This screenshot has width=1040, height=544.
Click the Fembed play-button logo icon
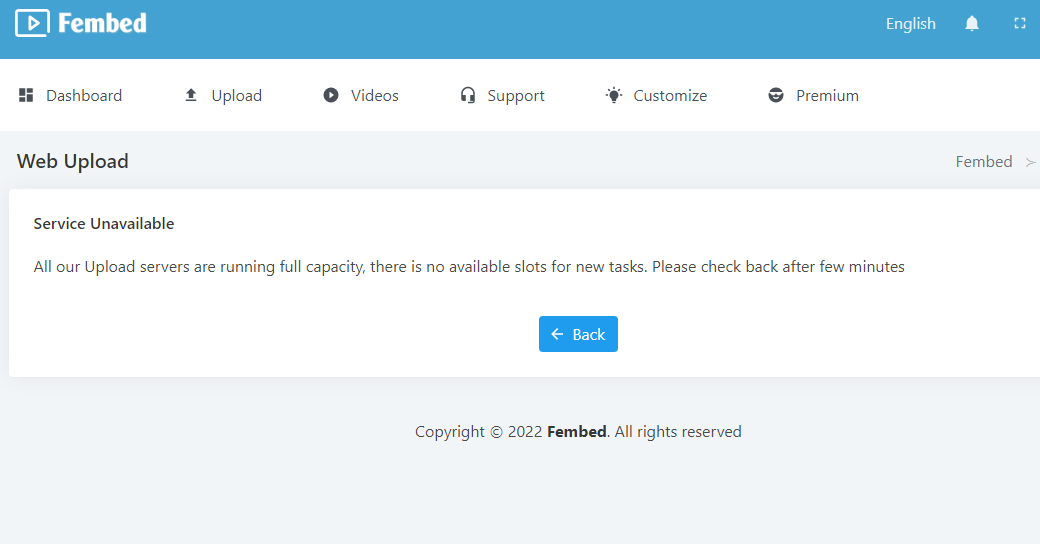[x=32, y=23]
